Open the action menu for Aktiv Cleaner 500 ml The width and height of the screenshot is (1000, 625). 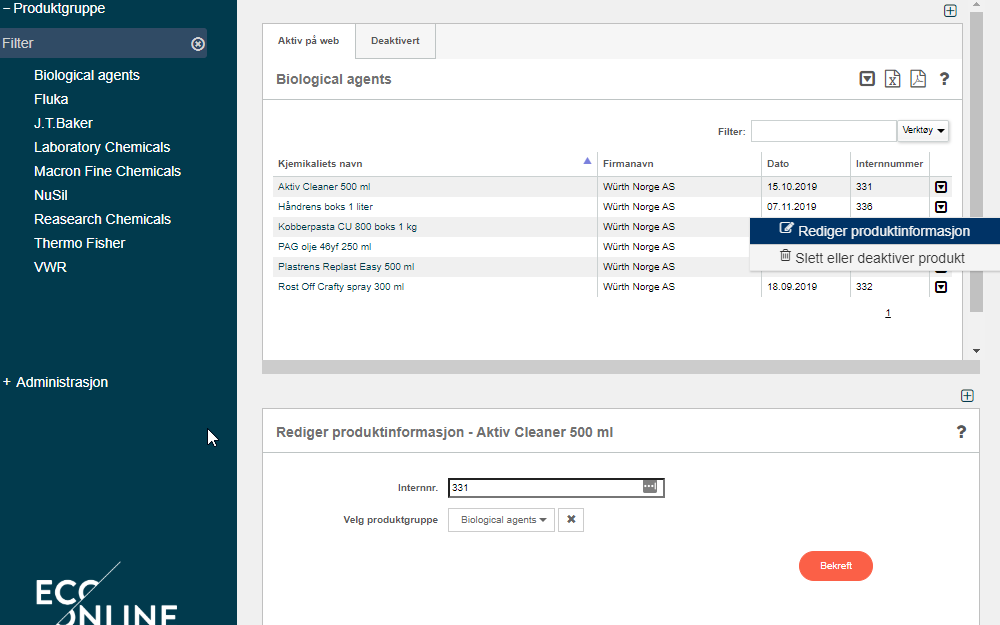(x=941, y=187)
